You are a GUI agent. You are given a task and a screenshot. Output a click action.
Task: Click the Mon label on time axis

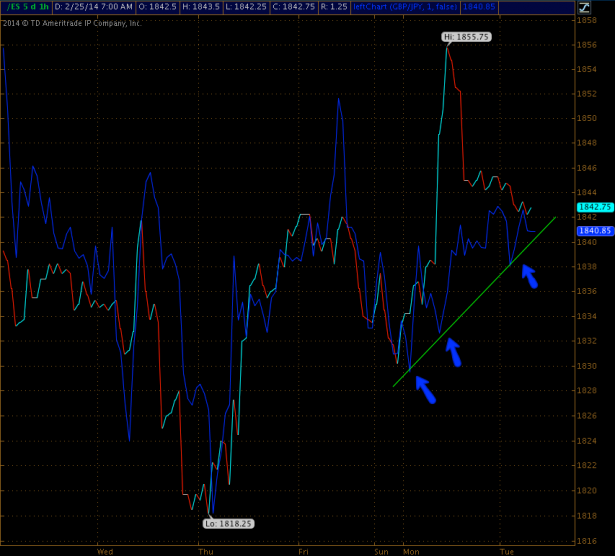[411, 552]
